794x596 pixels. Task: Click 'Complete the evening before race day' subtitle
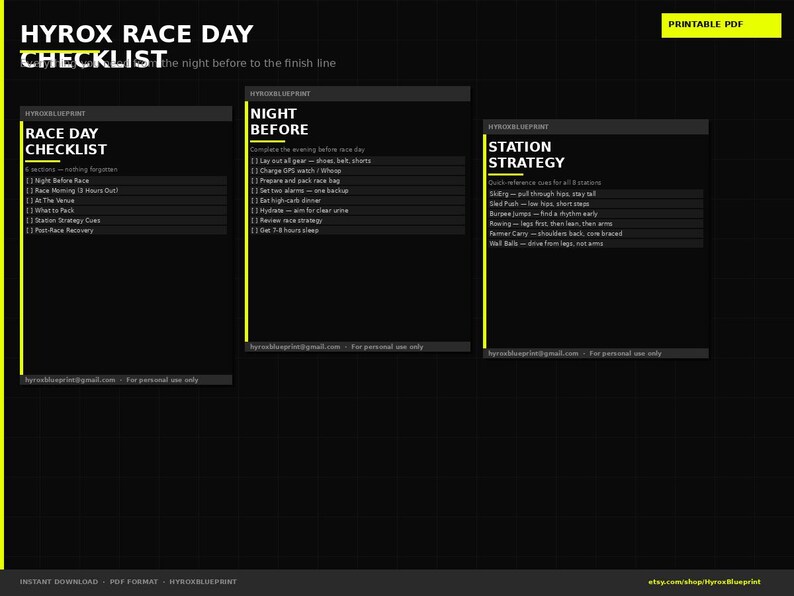pos(307,150)
